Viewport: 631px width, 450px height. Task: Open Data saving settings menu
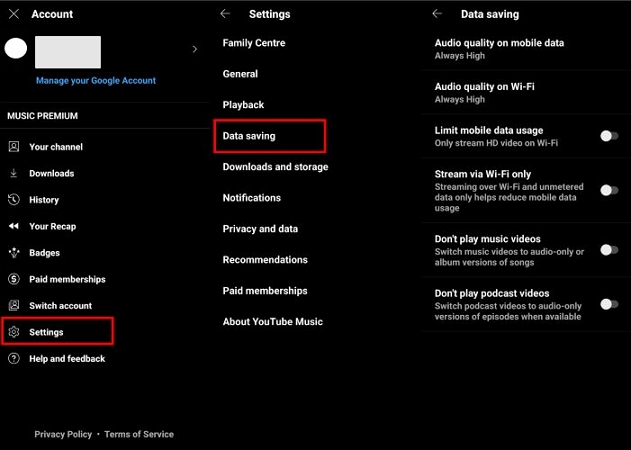coord(249,136)
